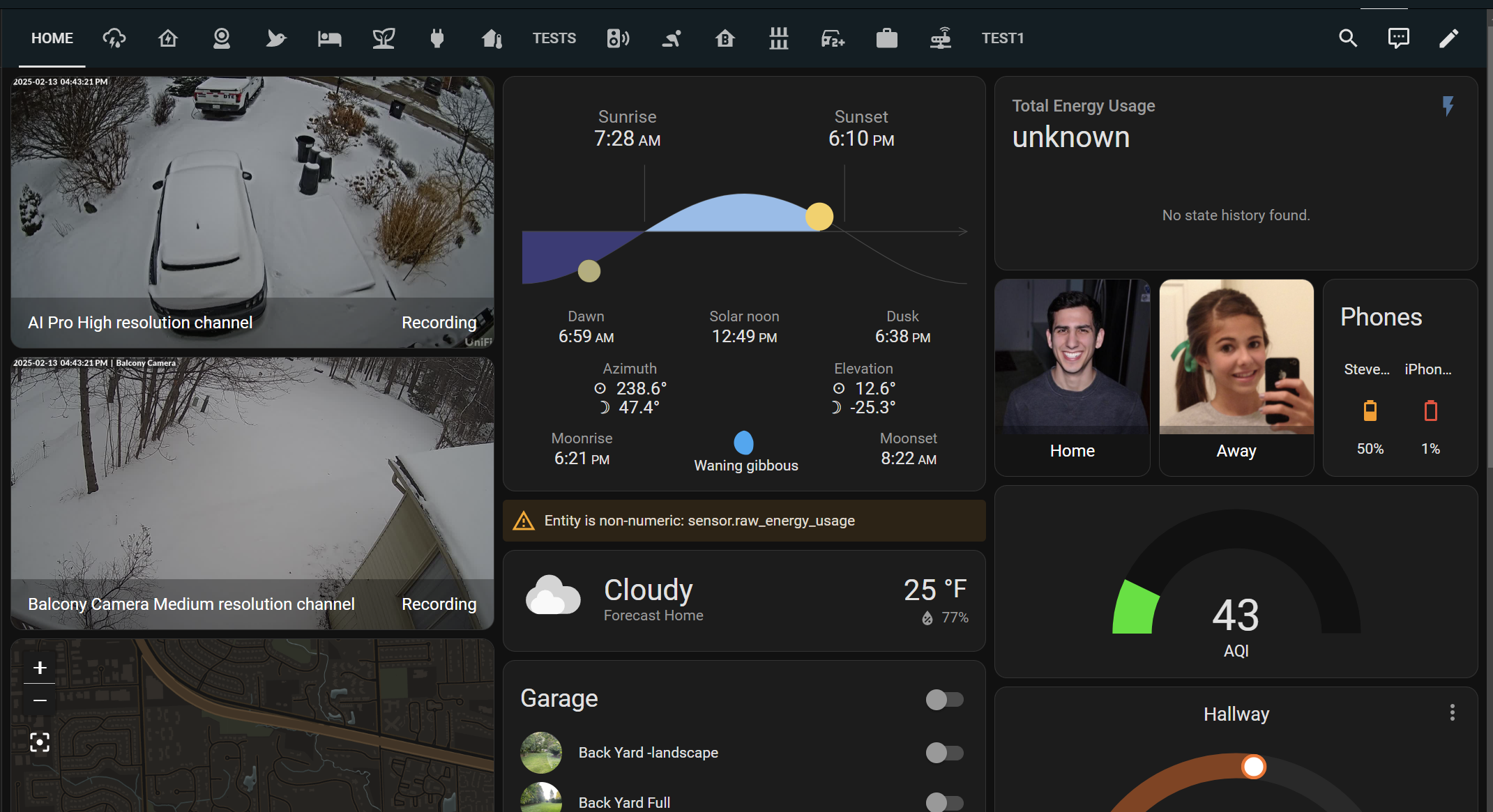Click the AQI gauge showing 43
The width and height of the screenshot is (1493, 812).
coord(1236,582)
